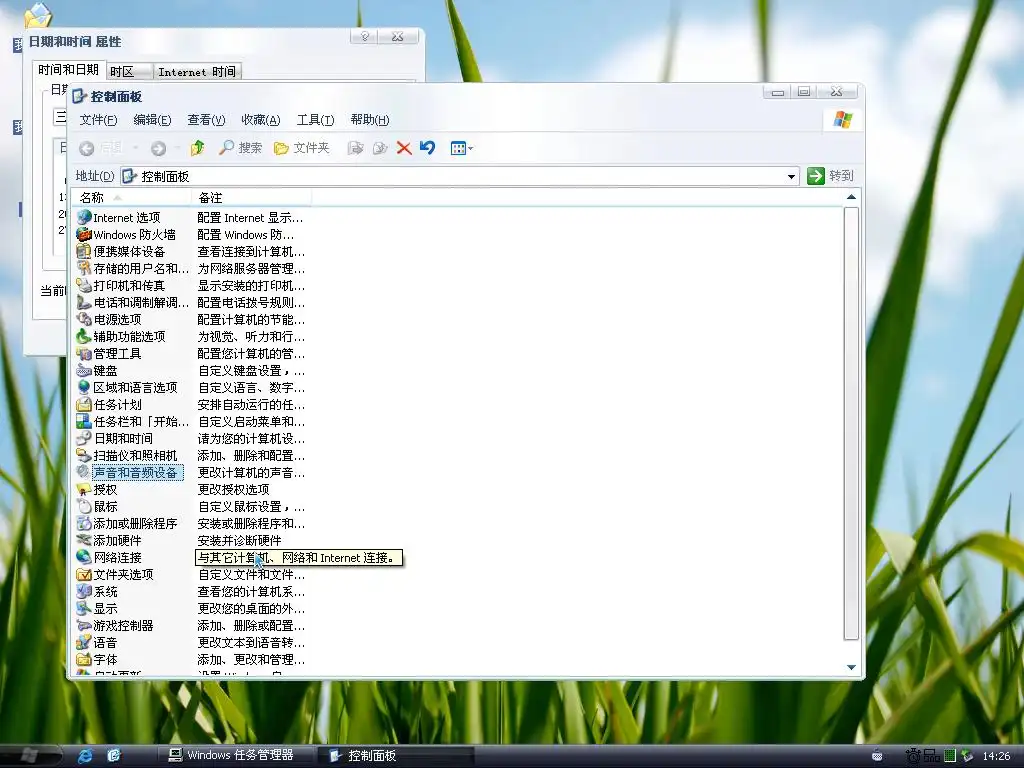Open the 搜索 search toolbar button

click(x=240, y=148)
